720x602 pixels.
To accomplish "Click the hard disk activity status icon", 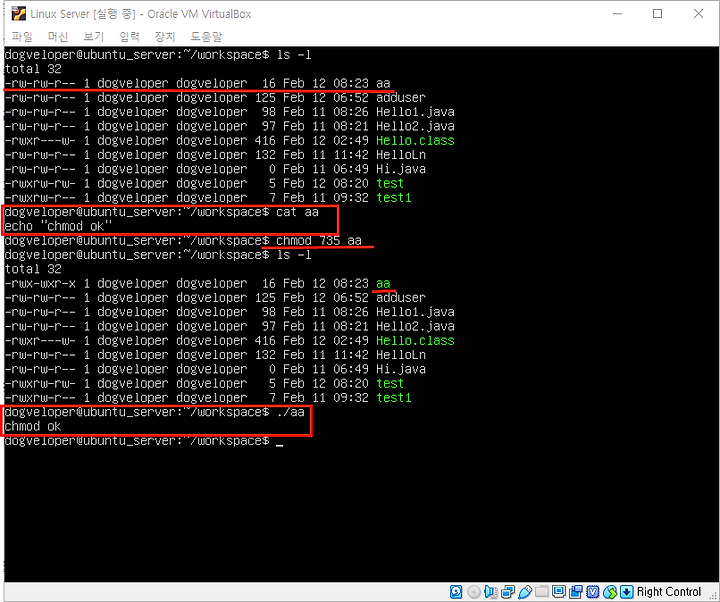I will [x=456, y=591].
